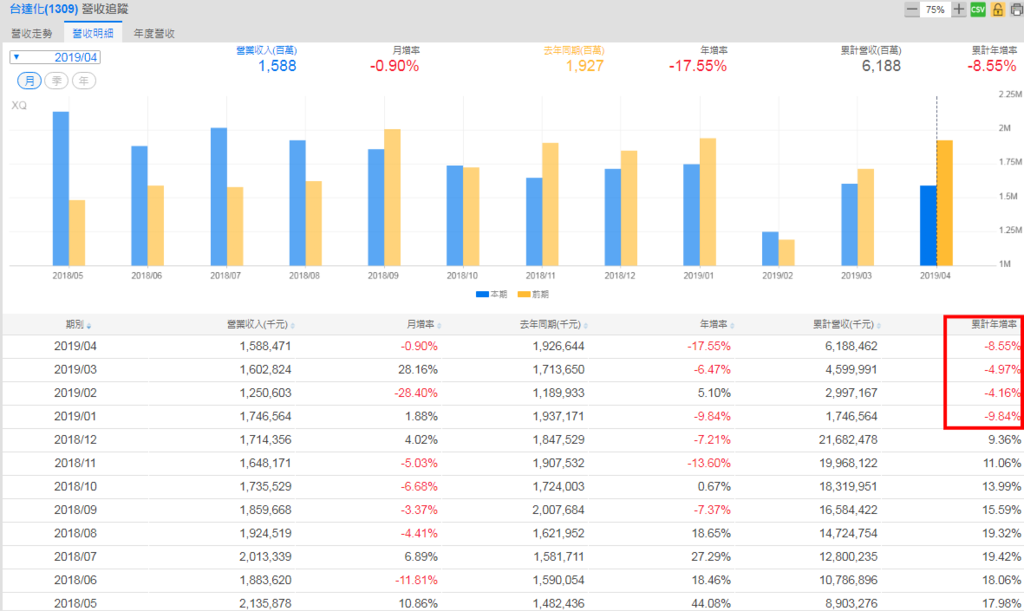Click yearly growth value 44.08%
The width and height of the screenshot is (1024, 611).
coord(711,604)
